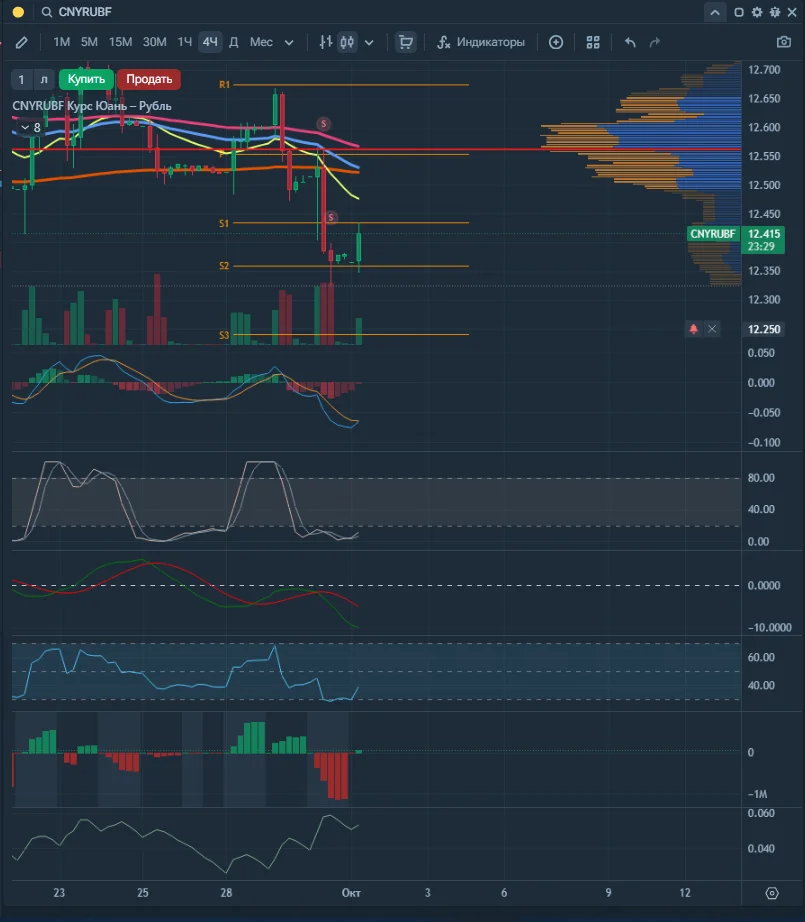Click the upper S signal marker near 12.600
Viewport: 805px width, 922px height.
(323, 124)
